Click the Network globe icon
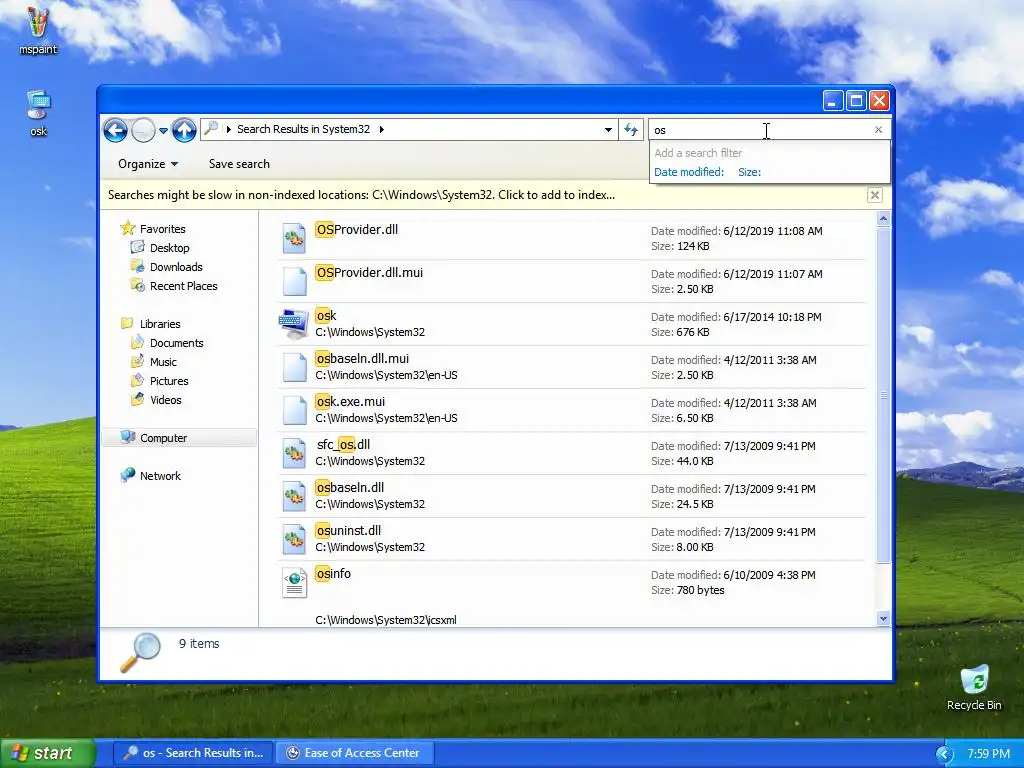This screenshot has height=768, width=1024. [127, 475]
